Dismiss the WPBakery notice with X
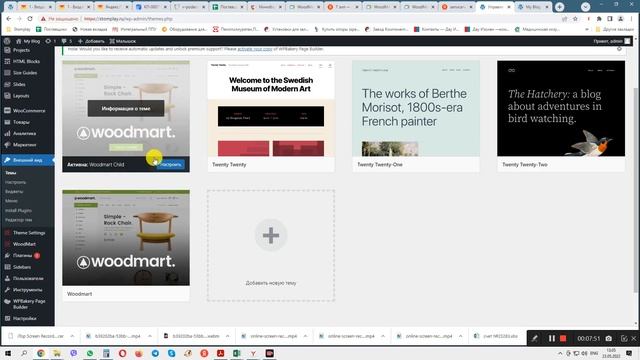640x360 pixels. click(619, 49)
